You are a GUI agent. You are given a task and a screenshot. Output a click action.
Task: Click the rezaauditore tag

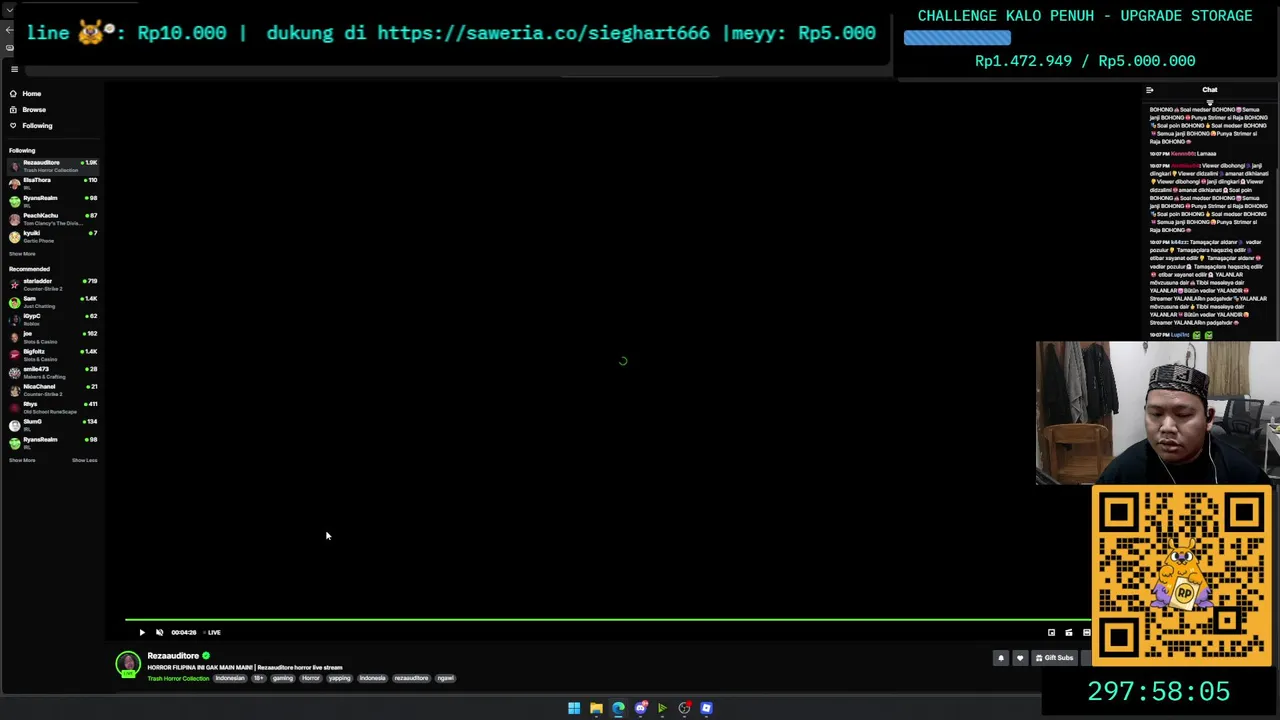point(411,678)
